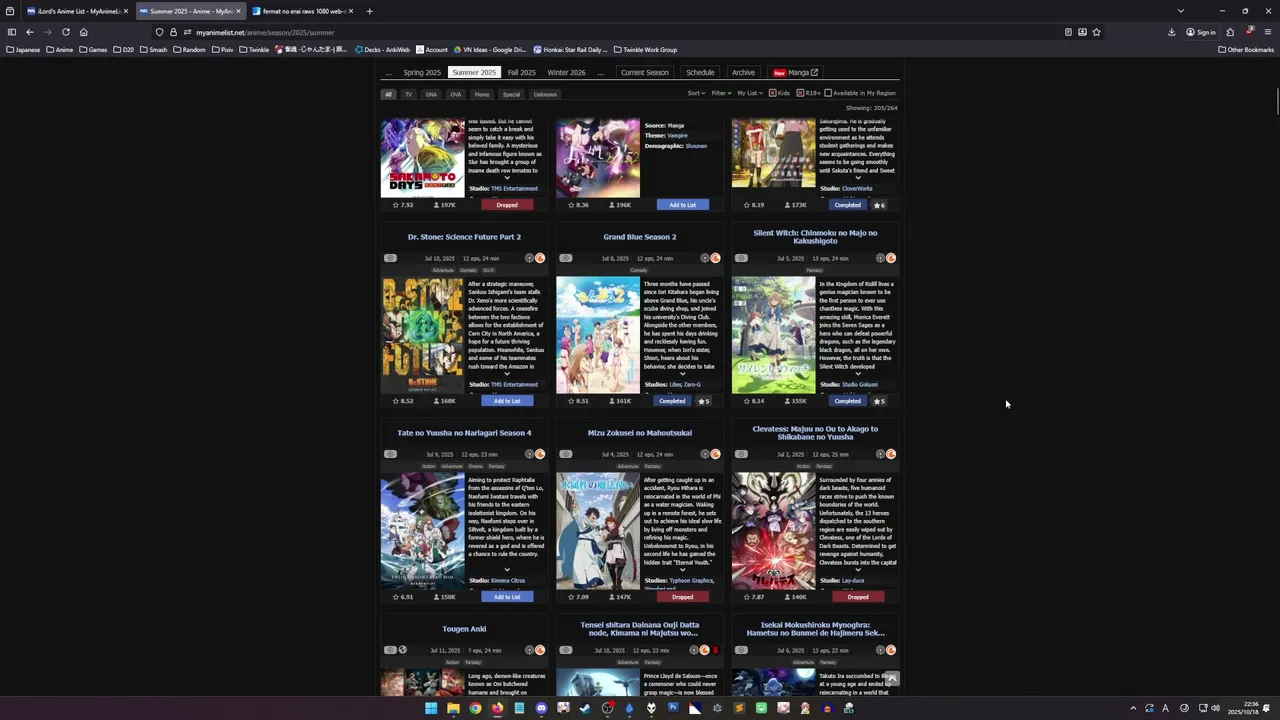Open File Explorer from taskbar

[x=453, y=708]
